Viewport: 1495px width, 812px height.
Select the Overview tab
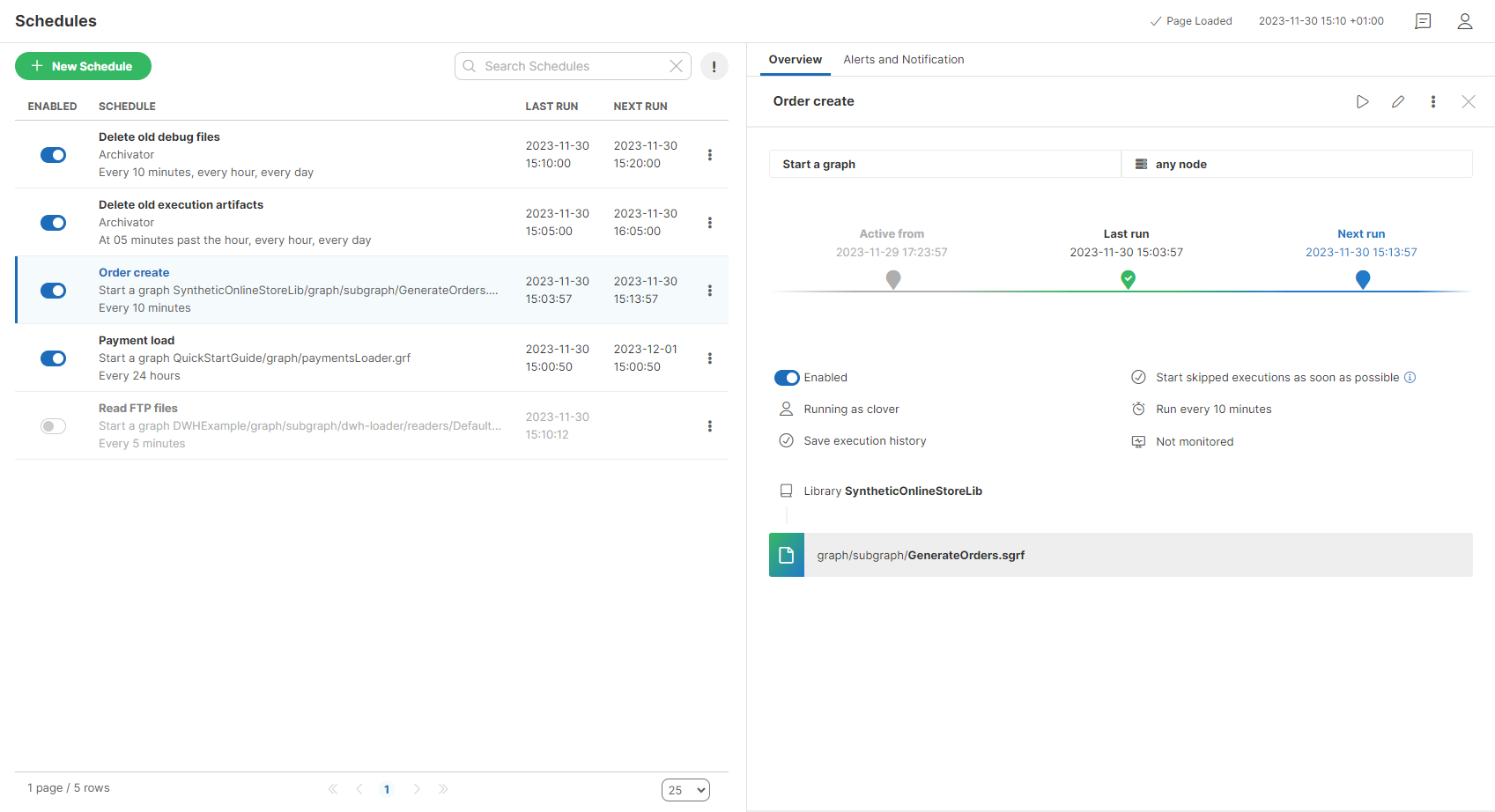(x=795, y=60)
